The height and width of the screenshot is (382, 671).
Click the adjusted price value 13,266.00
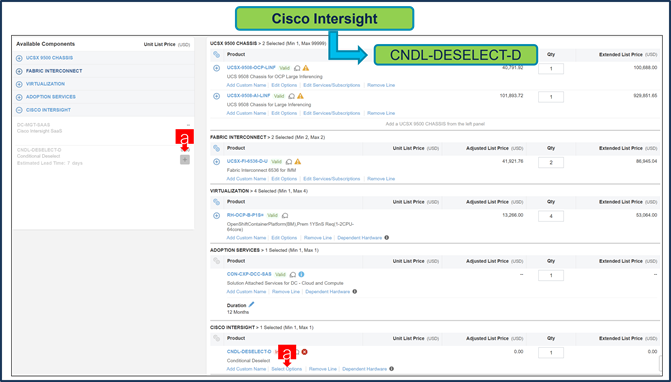point(512,215)
